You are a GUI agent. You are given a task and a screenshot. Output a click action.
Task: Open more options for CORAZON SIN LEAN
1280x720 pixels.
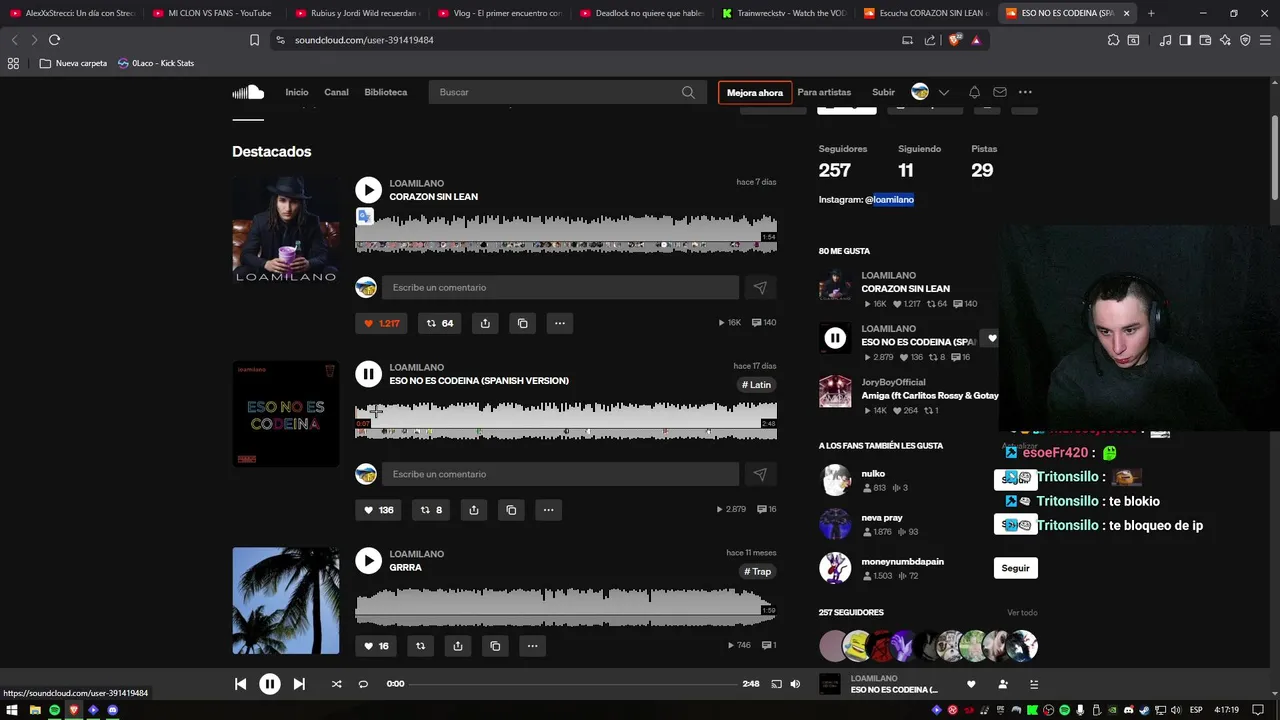(560, 323)
